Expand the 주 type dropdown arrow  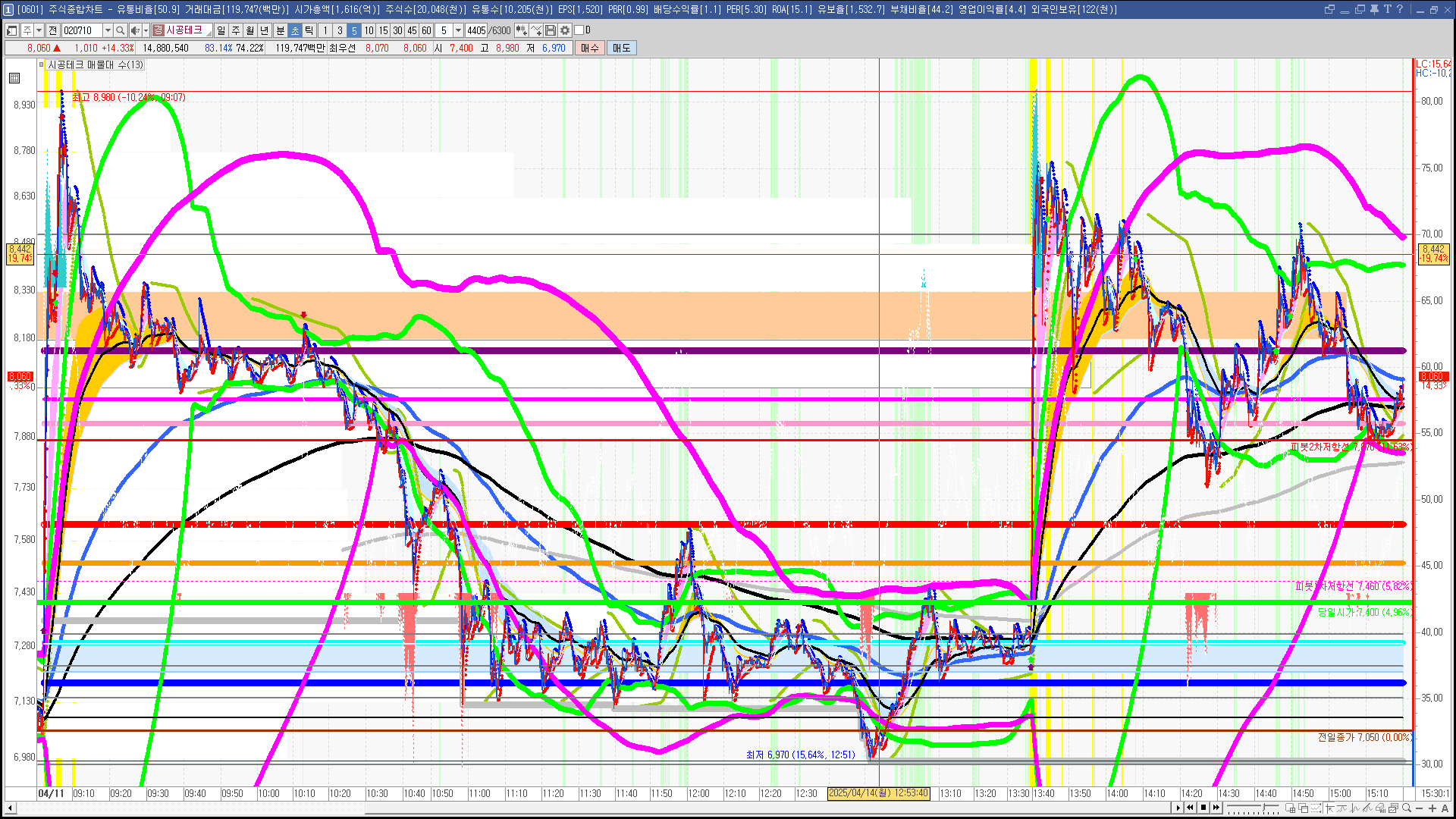click(39, 30)
